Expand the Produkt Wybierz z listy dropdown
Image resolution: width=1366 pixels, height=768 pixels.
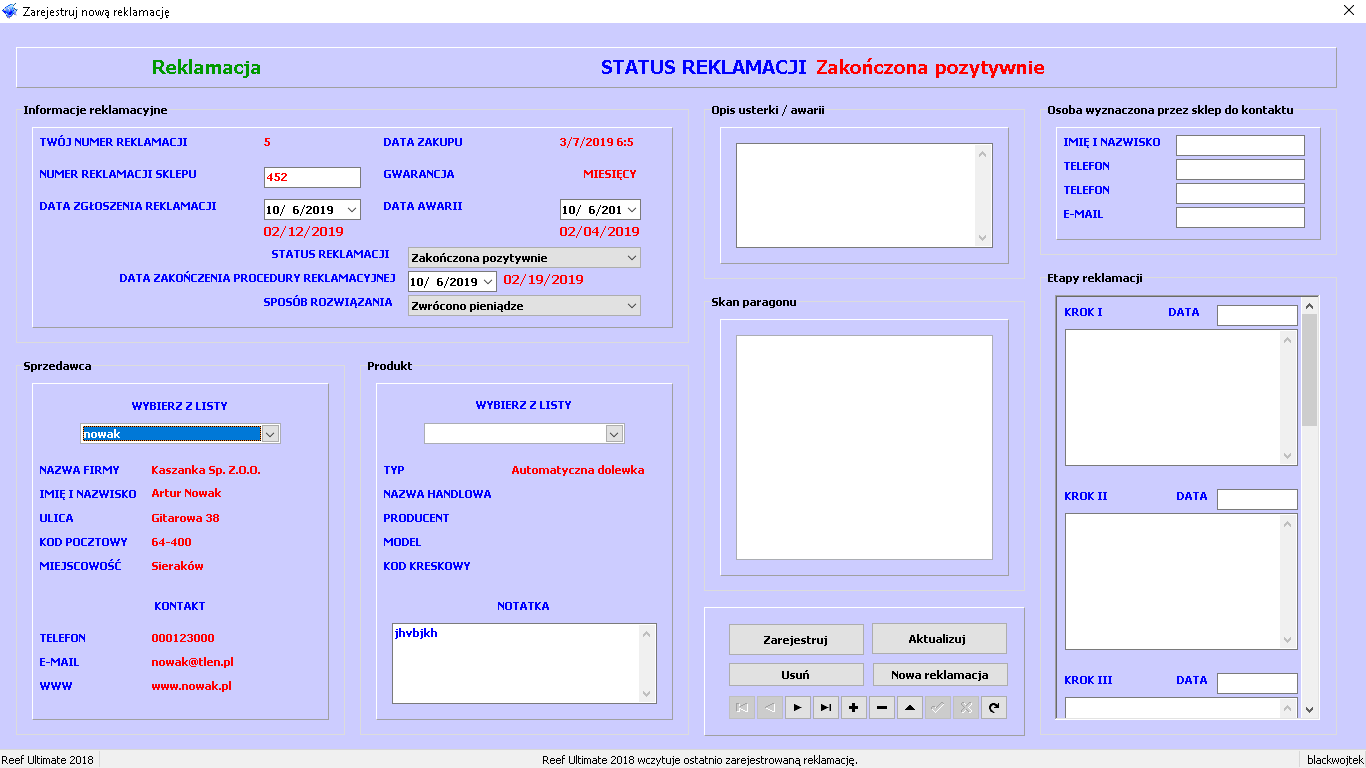tap(614, 434)
